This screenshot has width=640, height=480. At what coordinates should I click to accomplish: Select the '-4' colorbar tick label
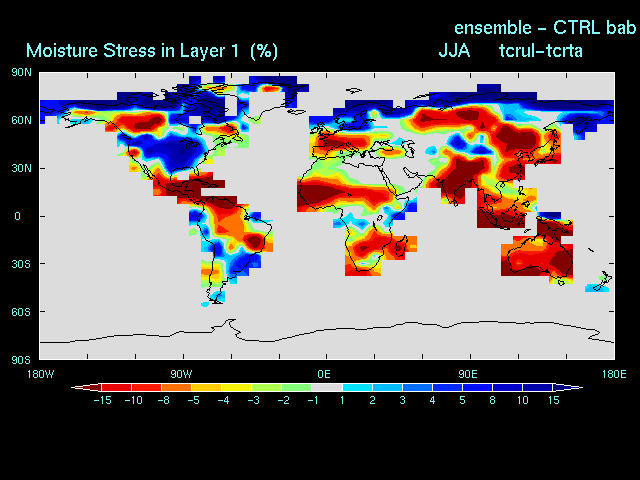pos(224,400)
